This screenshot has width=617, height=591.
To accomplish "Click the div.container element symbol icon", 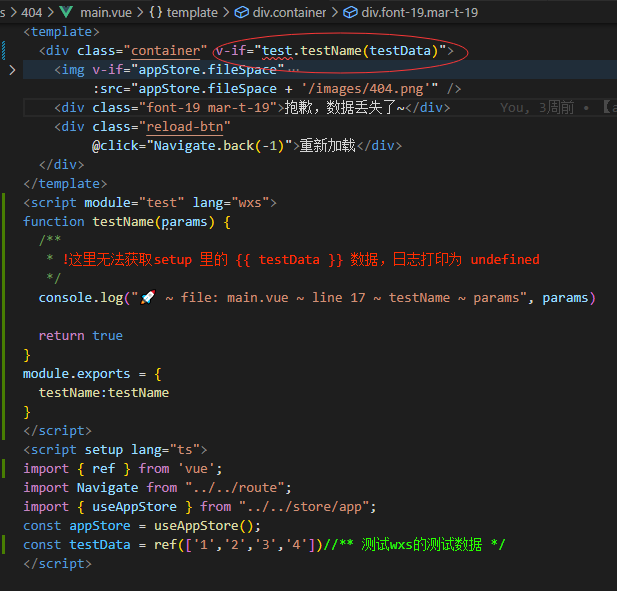I will [x=241, y=12].
